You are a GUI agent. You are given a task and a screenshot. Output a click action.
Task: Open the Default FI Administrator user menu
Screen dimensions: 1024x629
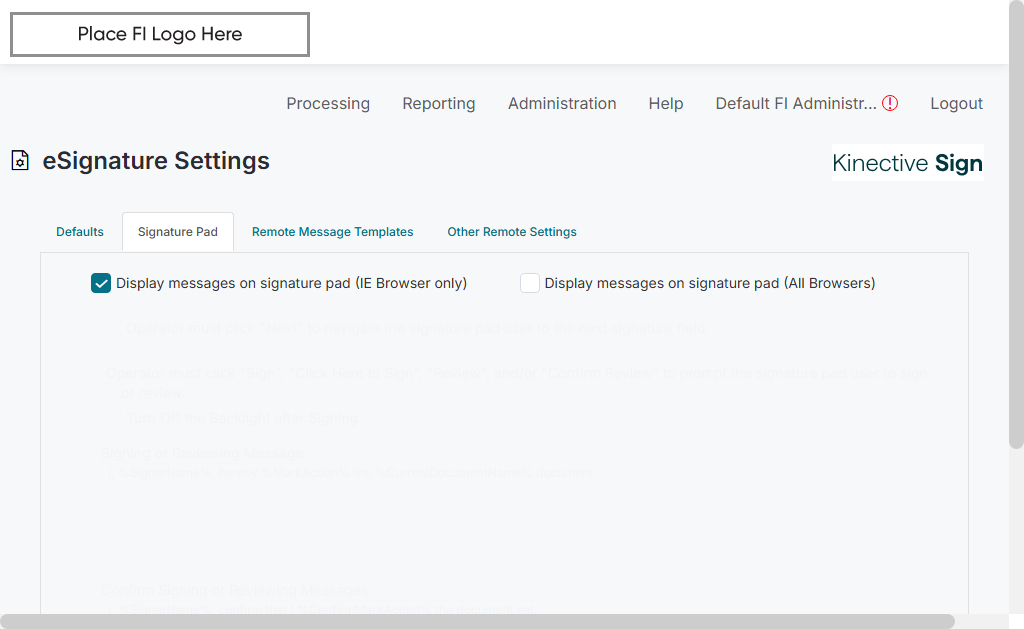pos(796,103)
